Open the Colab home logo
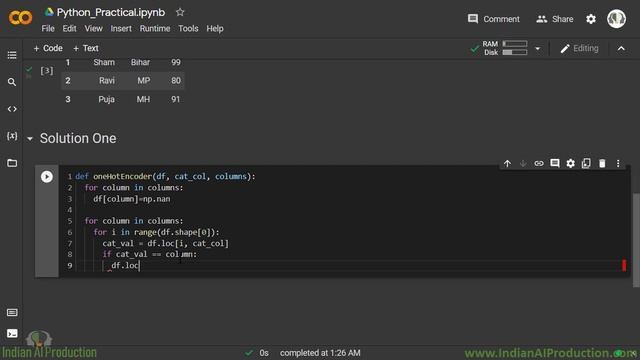Screen dimensions: 640x360 pos(20,18)
